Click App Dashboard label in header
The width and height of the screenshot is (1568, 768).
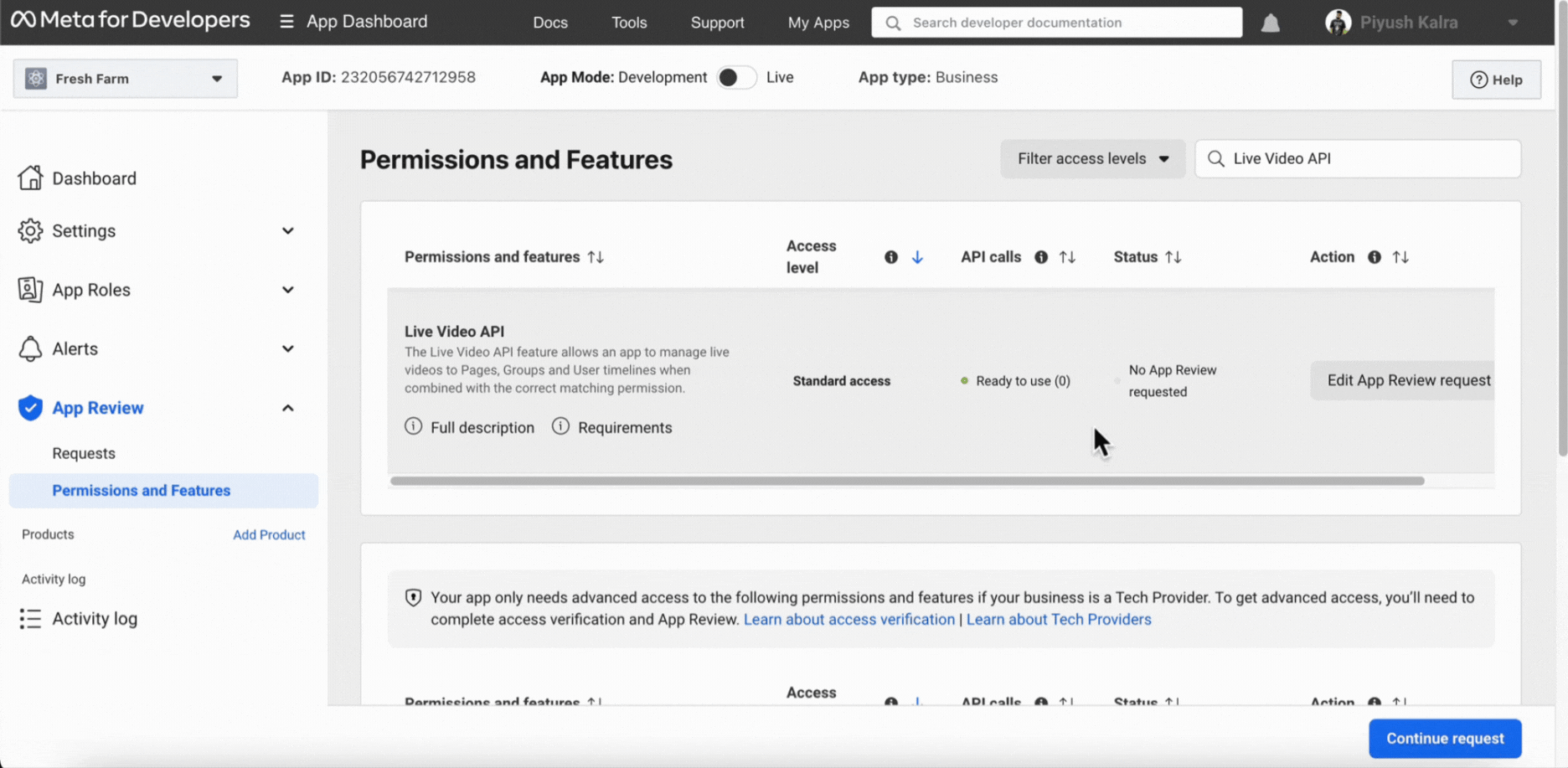pyautogui.click(x=367, y=22)
